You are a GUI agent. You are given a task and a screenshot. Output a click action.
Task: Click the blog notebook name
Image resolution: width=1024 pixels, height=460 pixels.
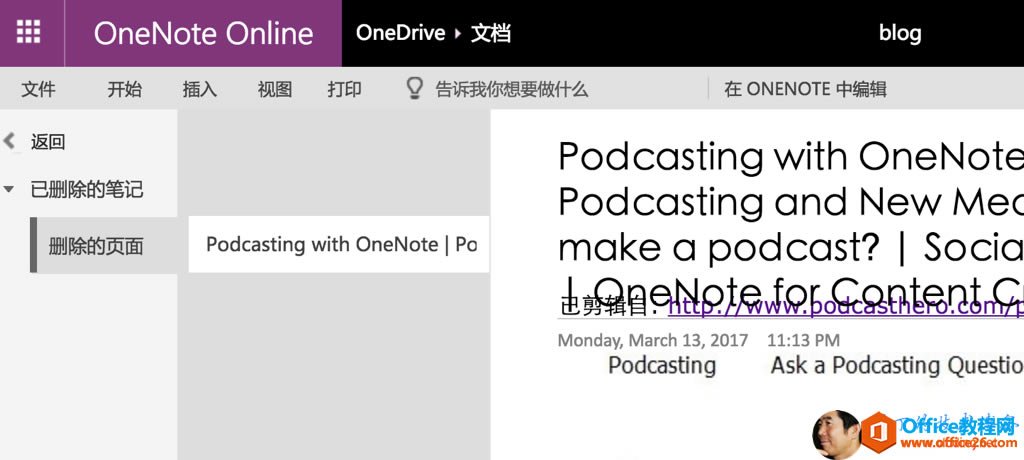click(x=900, y=33)
